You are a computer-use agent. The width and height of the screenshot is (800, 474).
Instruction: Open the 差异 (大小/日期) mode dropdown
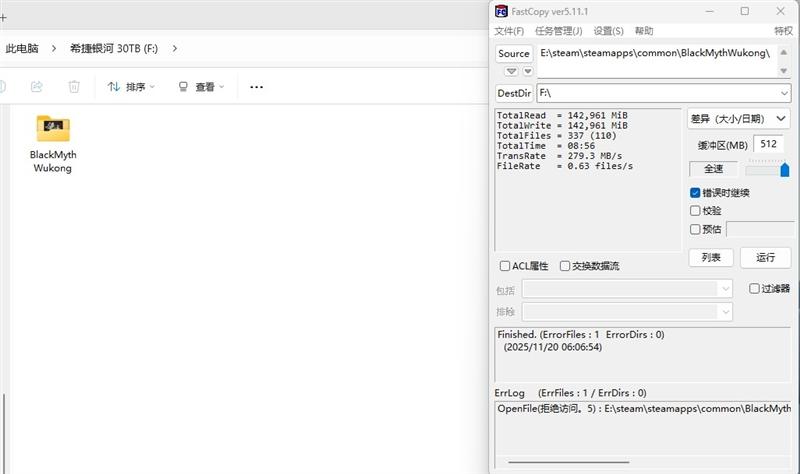tap(738, 119)
